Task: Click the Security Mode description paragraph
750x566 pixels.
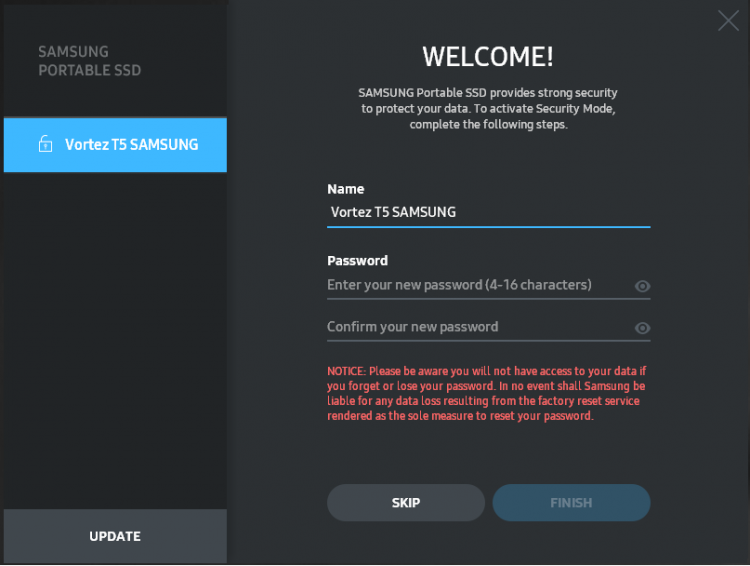Action: [488, 109]
